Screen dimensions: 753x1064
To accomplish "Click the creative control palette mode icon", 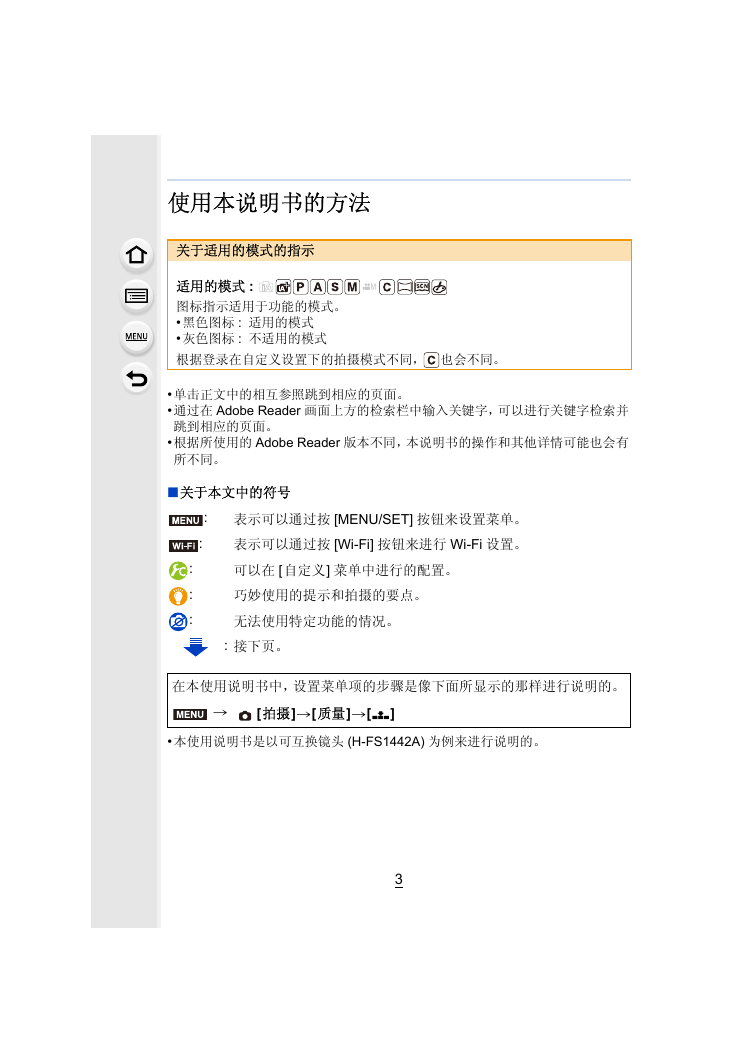I will pos(439,287).
